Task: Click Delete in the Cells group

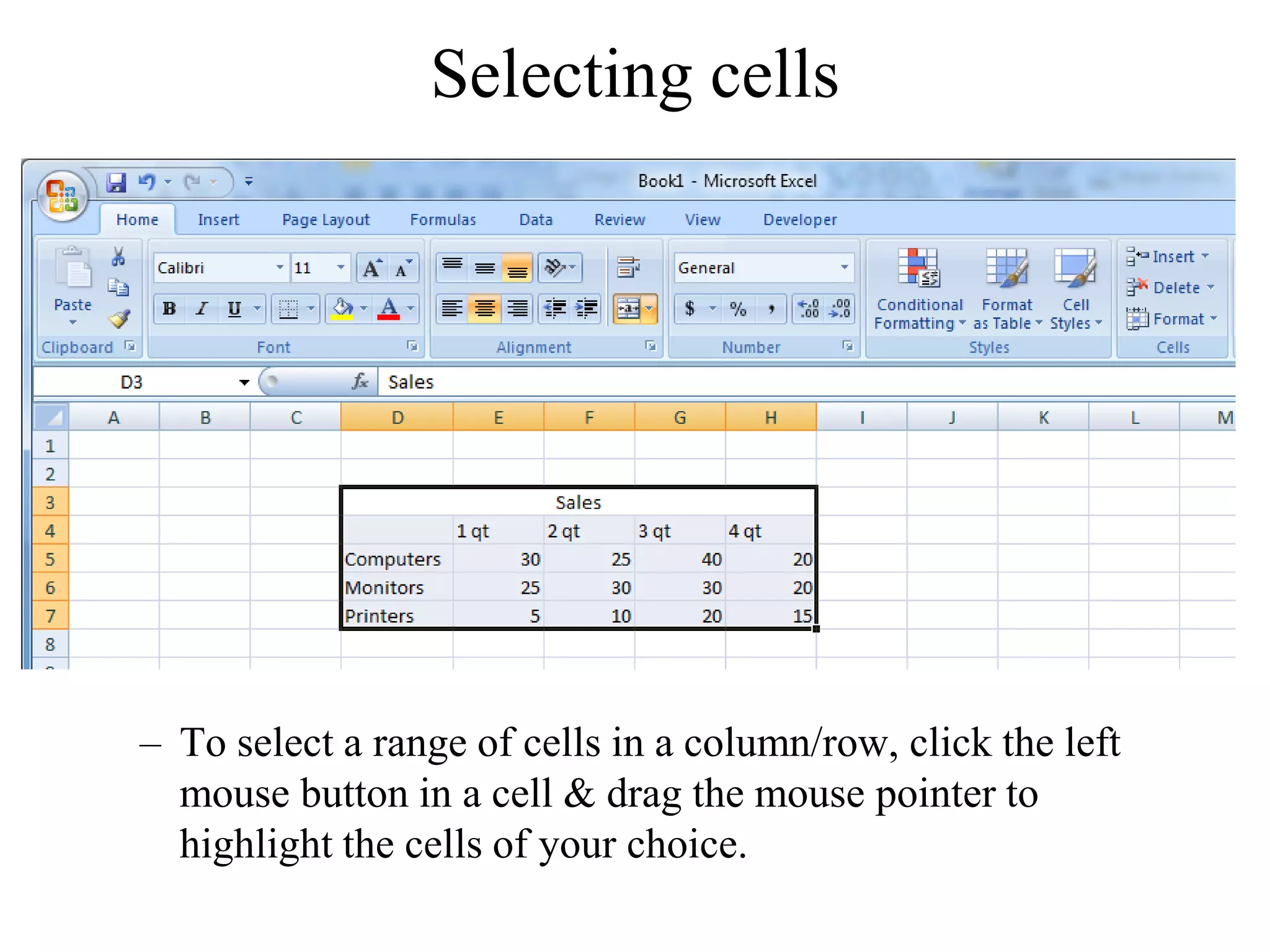Action: [x=1170, y=288]
